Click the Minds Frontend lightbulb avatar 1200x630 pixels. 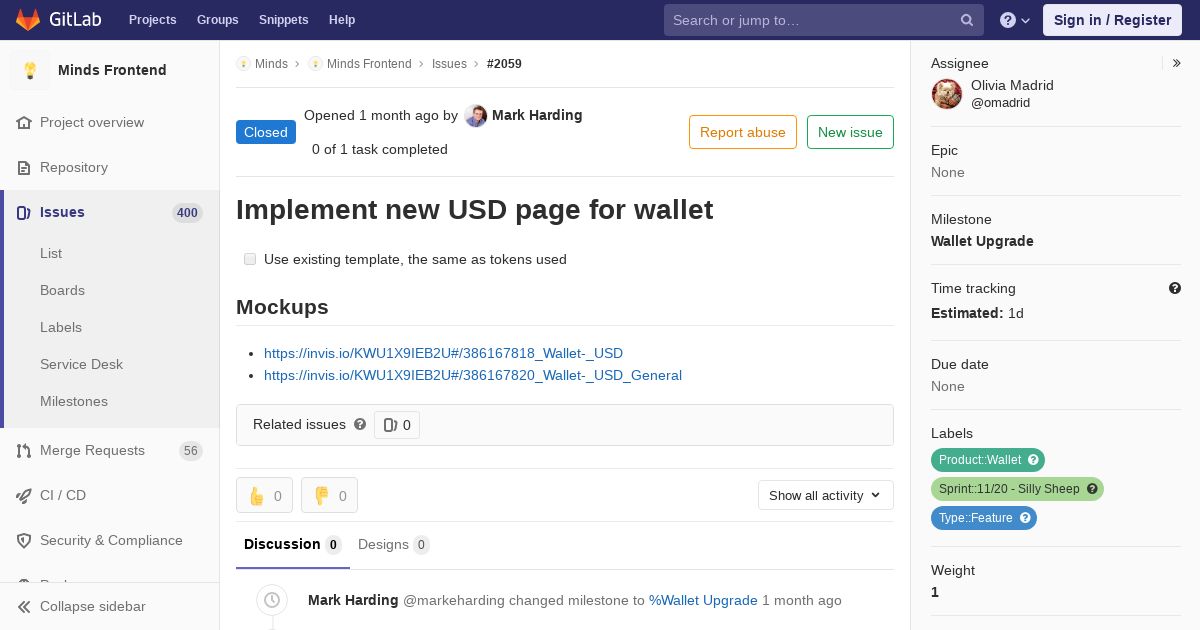click(30, 70)
